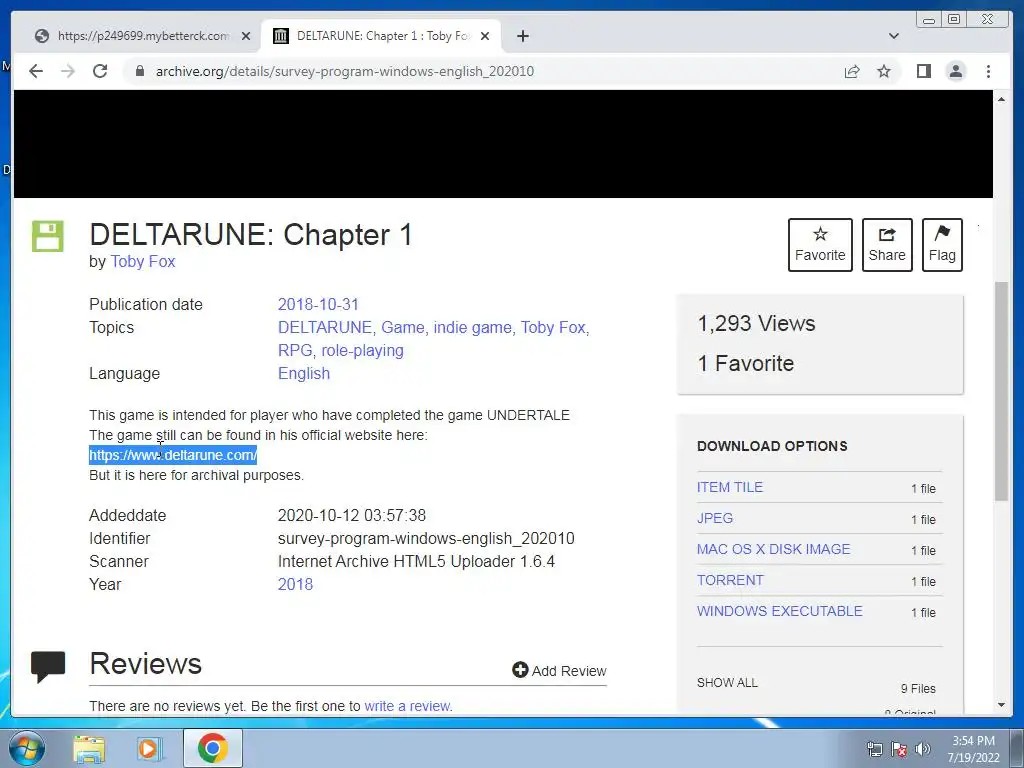Open the highlighted deltarune.com link
Screen dimensions: 1024x768
[173, 455]
